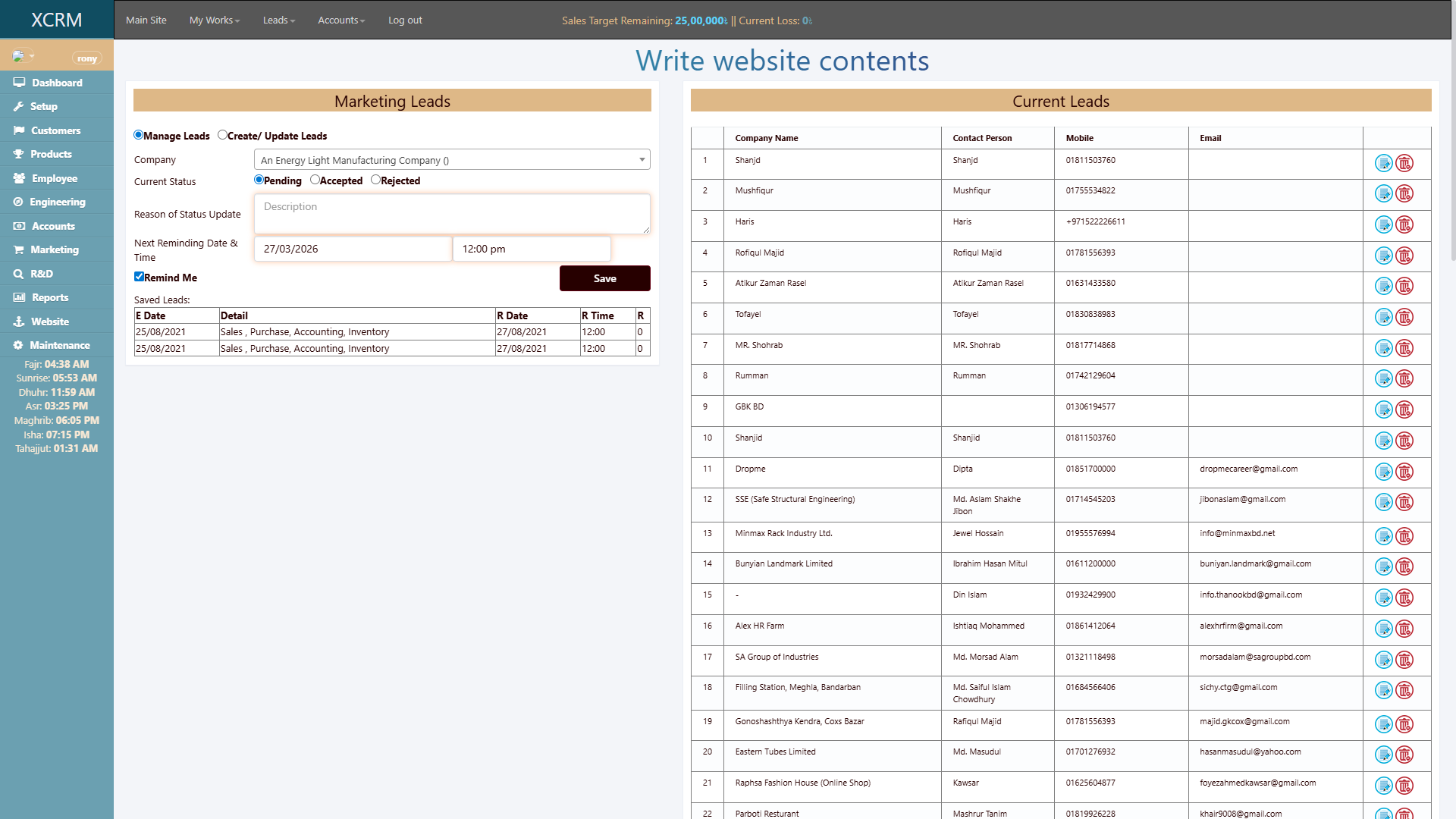This screenshot has width=1456, height=819.
Task: Open the Marketing cart icon
Action: click(x=18, y=249)
